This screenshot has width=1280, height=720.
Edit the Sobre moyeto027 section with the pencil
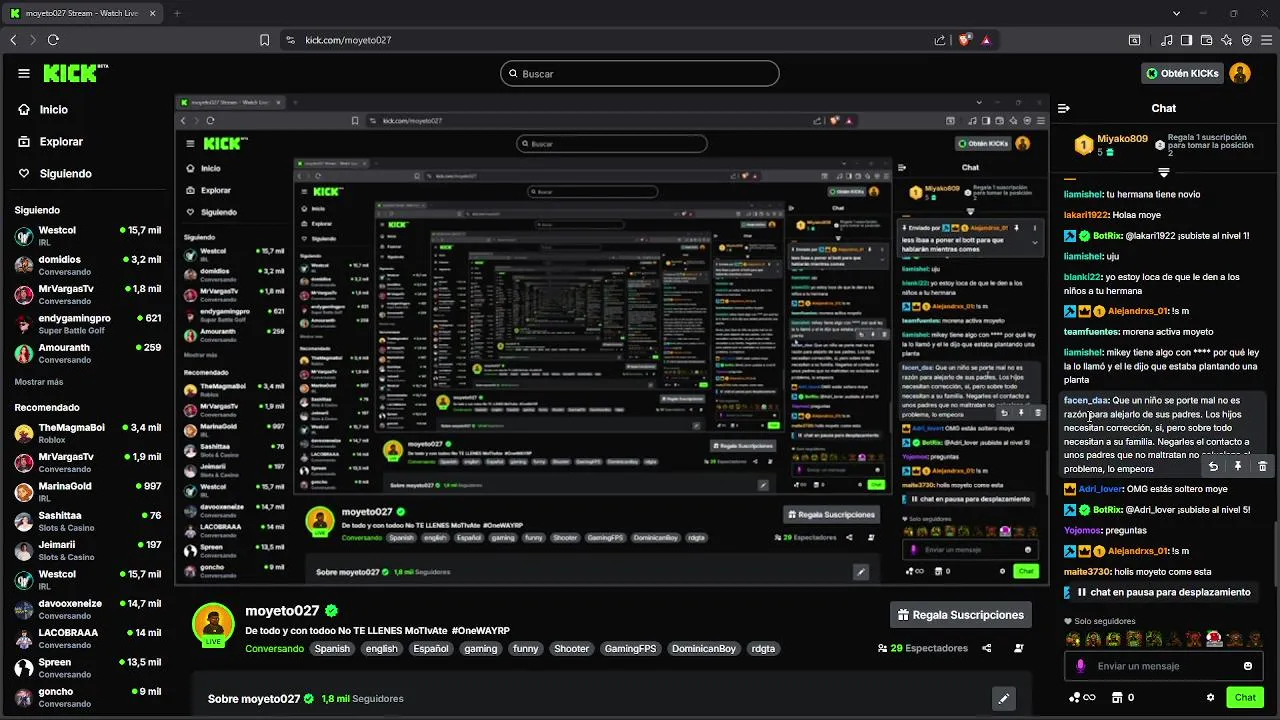coord(1004,698)
